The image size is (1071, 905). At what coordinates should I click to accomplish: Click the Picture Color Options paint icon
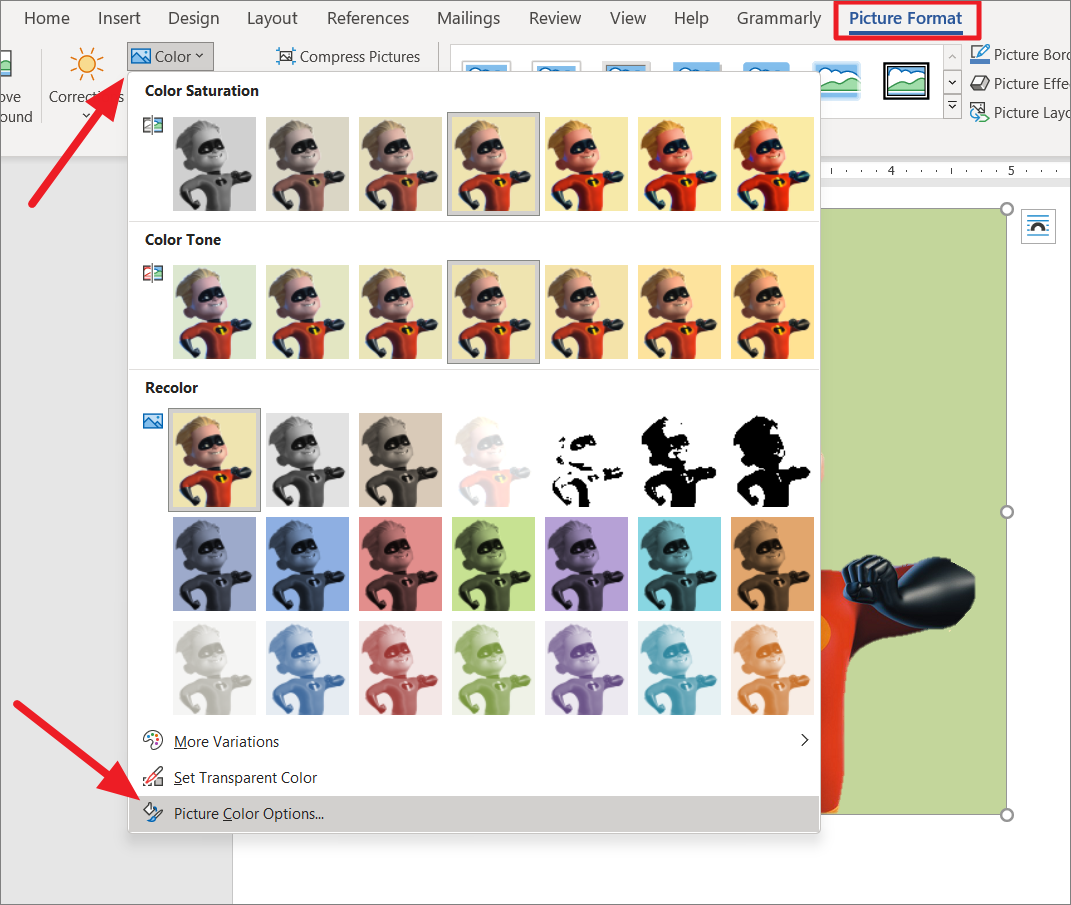pos(152,812)
